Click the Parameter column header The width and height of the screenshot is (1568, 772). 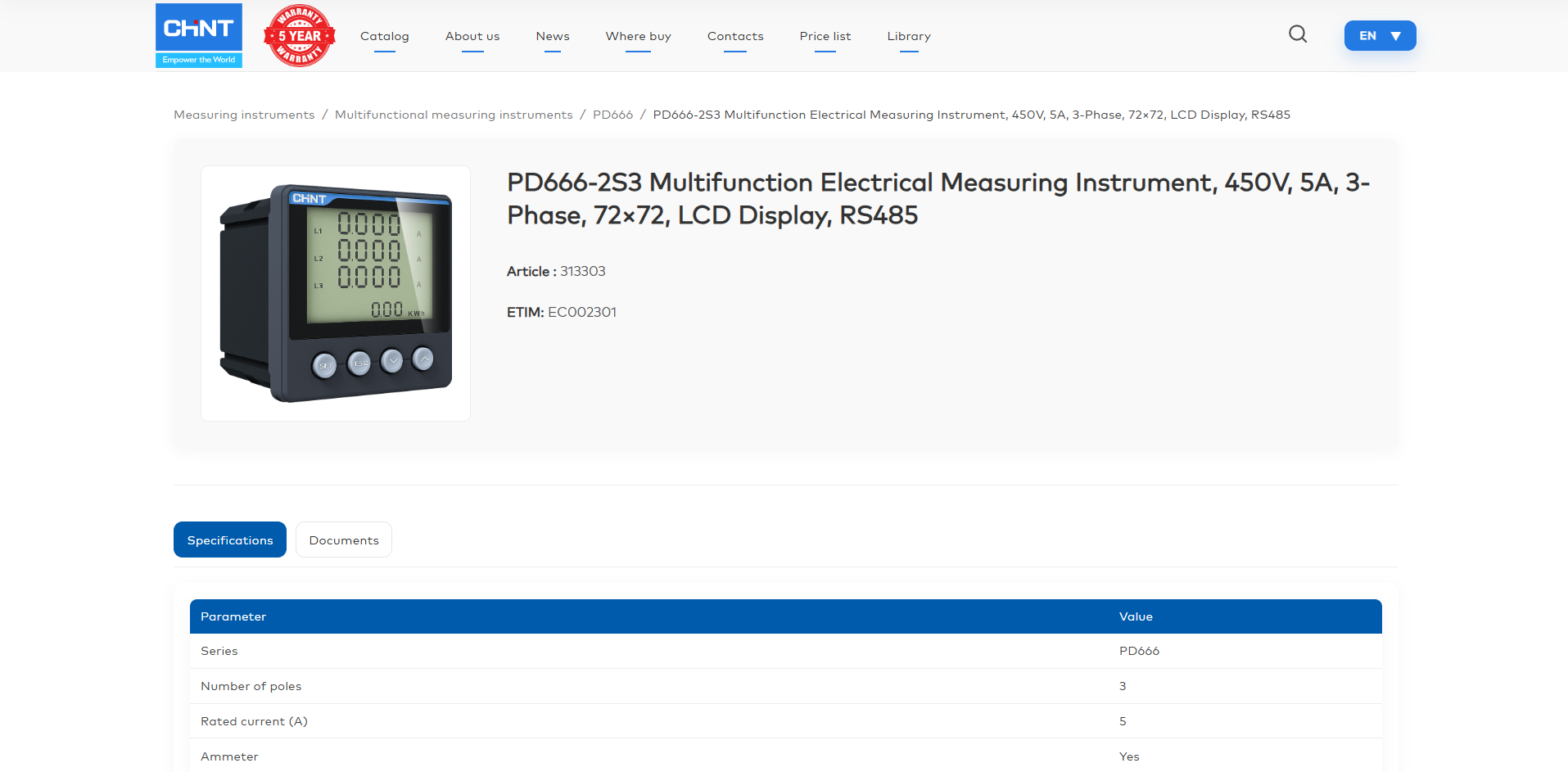coord(233,616)
